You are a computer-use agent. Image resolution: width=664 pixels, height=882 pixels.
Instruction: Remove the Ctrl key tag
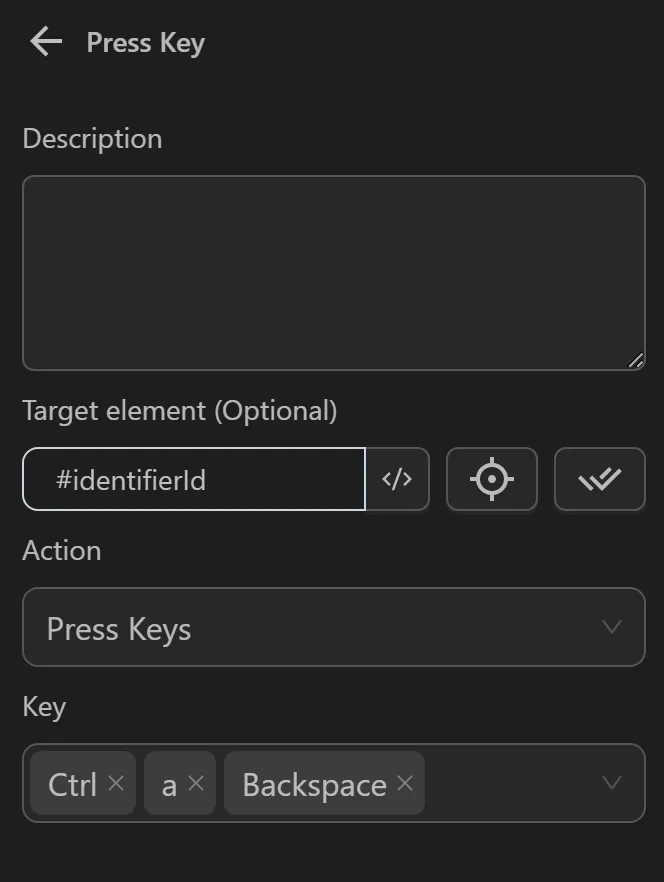pyautogui.click(x=118, y=785)
